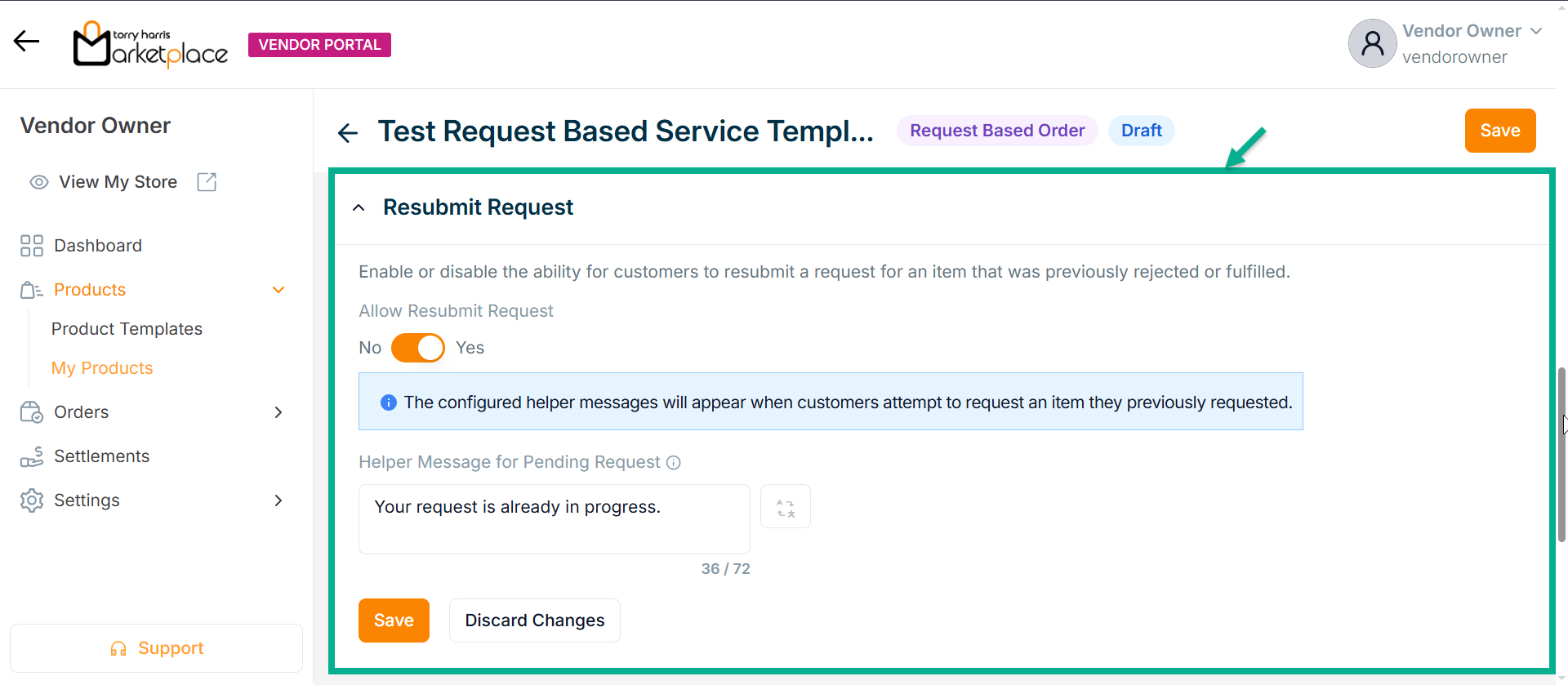Click the pending request helper message field
Screen dimensions: 1568x685
554,519
